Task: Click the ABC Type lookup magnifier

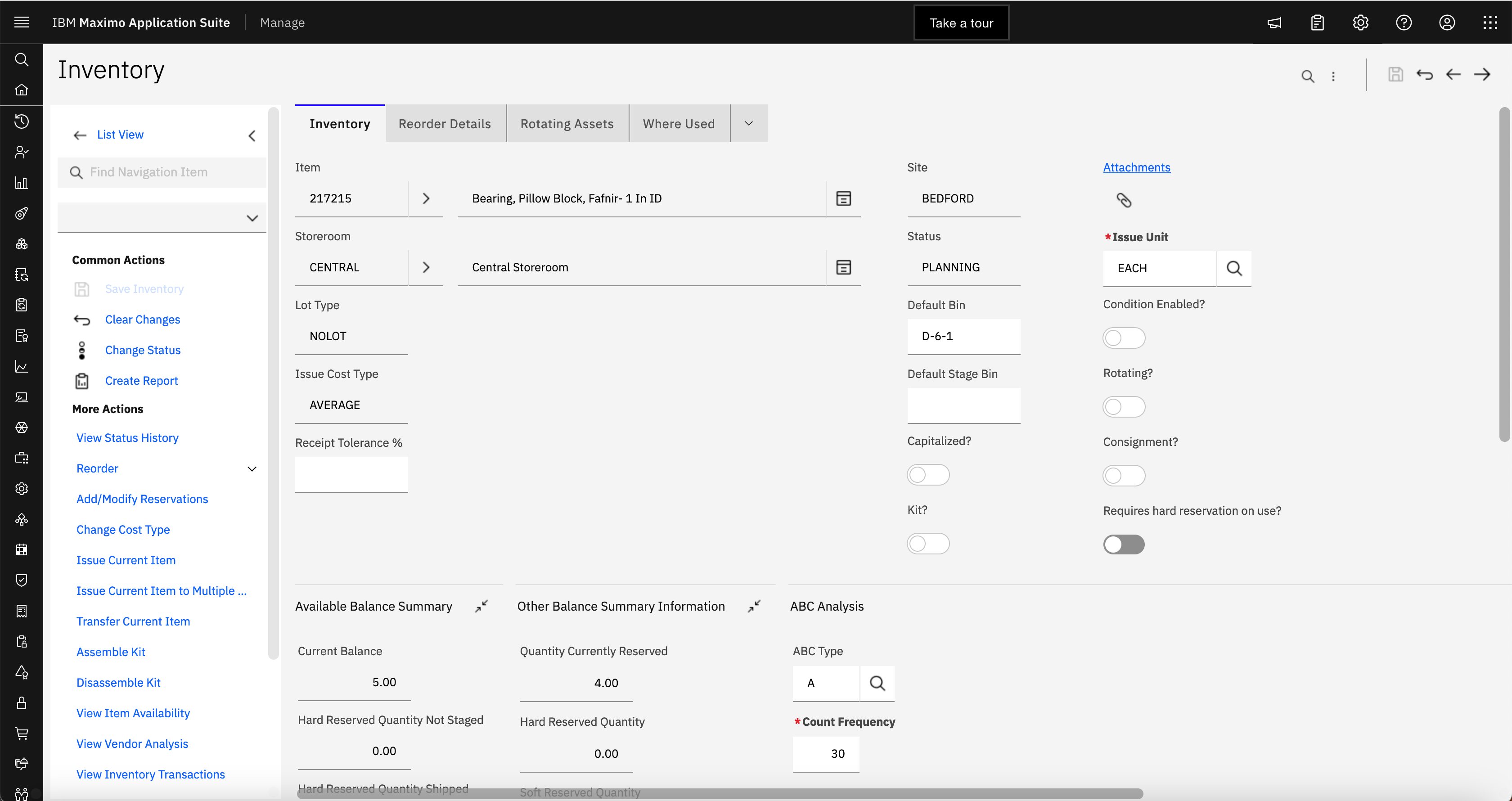Action: click(877, 683)
